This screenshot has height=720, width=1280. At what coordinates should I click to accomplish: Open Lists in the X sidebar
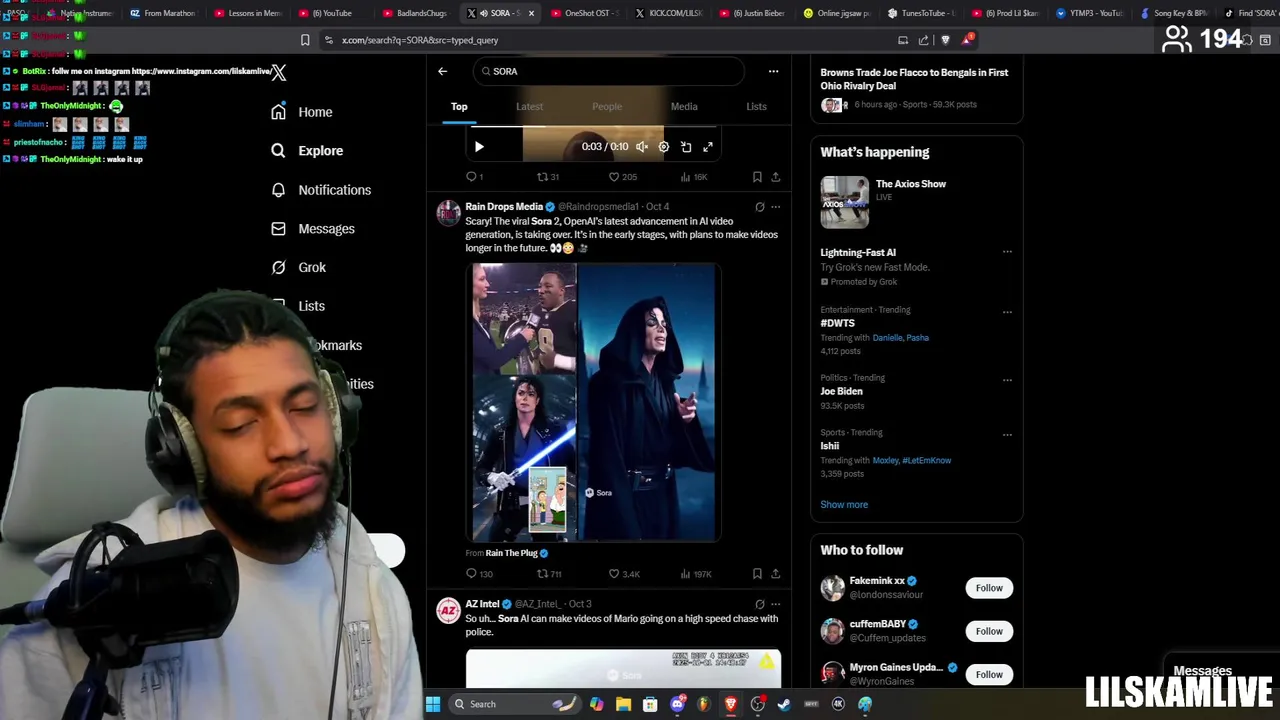[298, 306]
